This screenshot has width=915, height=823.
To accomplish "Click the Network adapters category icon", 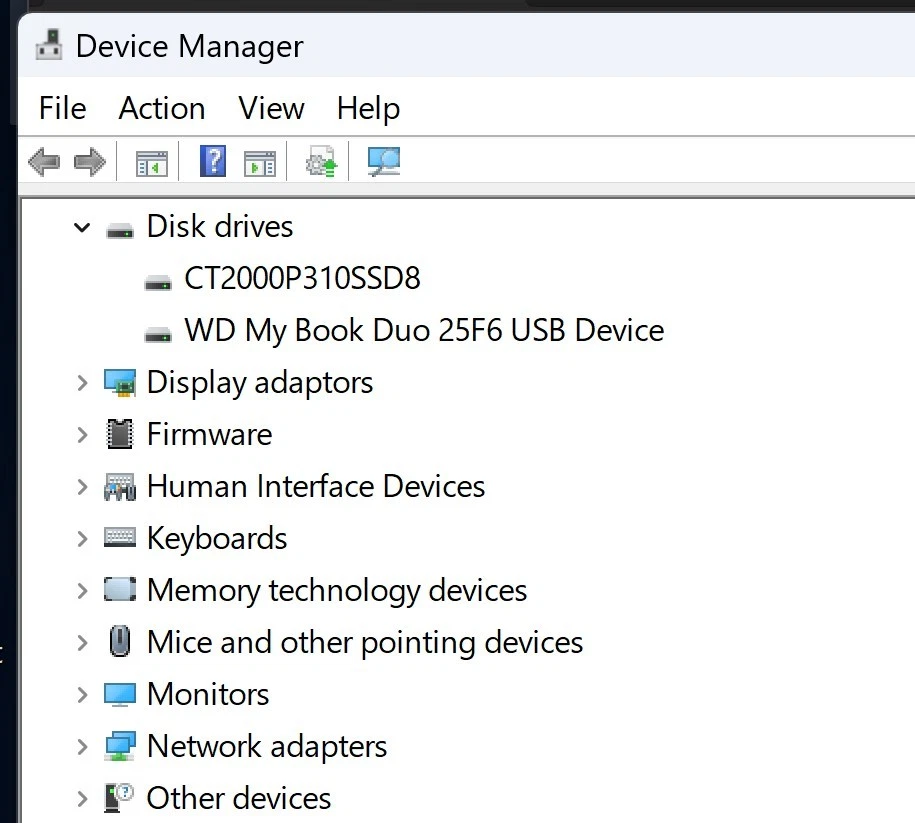I will point(120,746).
